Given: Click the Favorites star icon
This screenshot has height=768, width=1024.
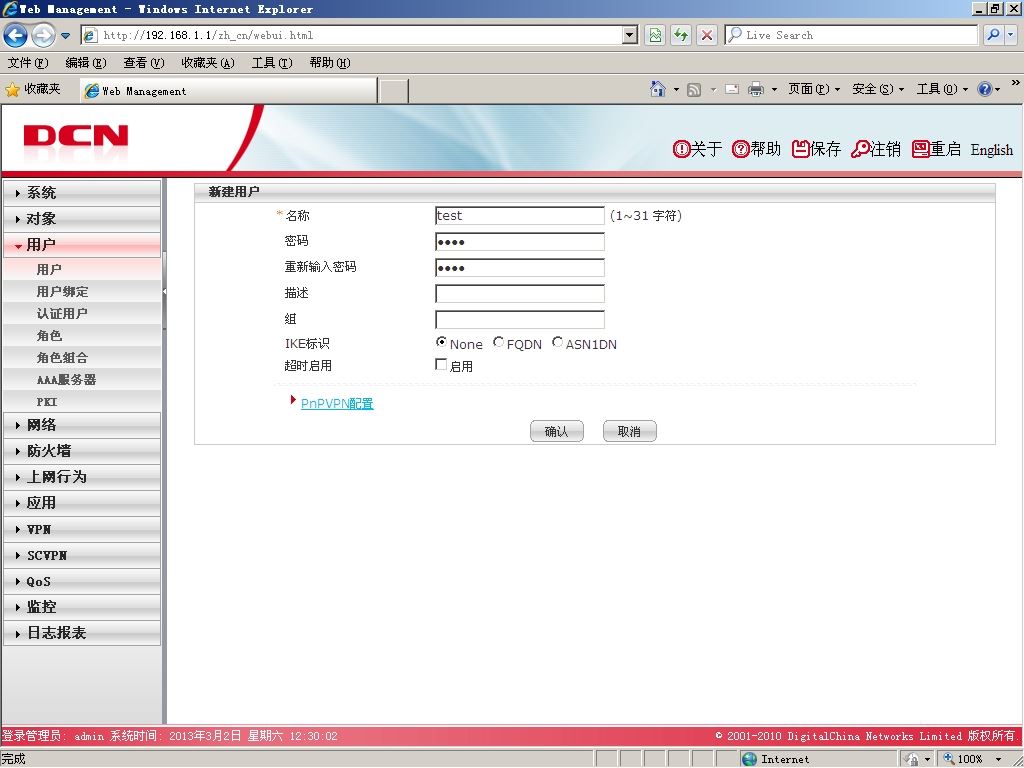Looking at the screenshot, I should [x=12, y=89].
